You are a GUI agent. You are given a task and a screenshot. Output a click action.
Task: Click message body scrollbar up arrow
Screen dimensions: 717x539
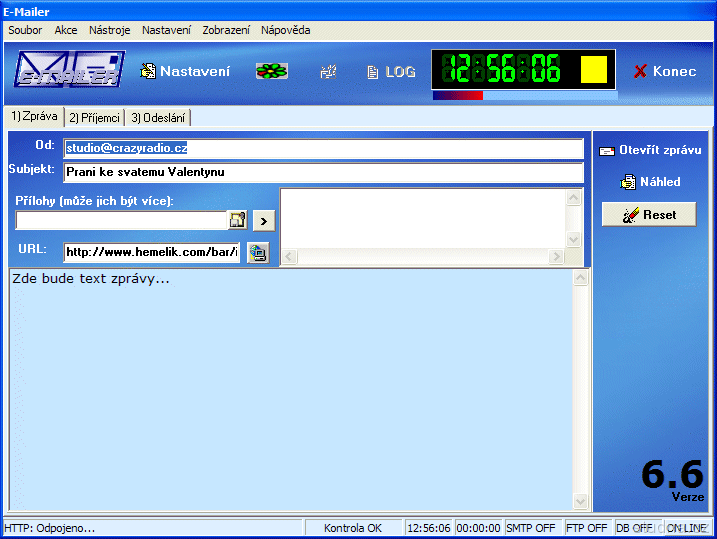pos(580,278)
